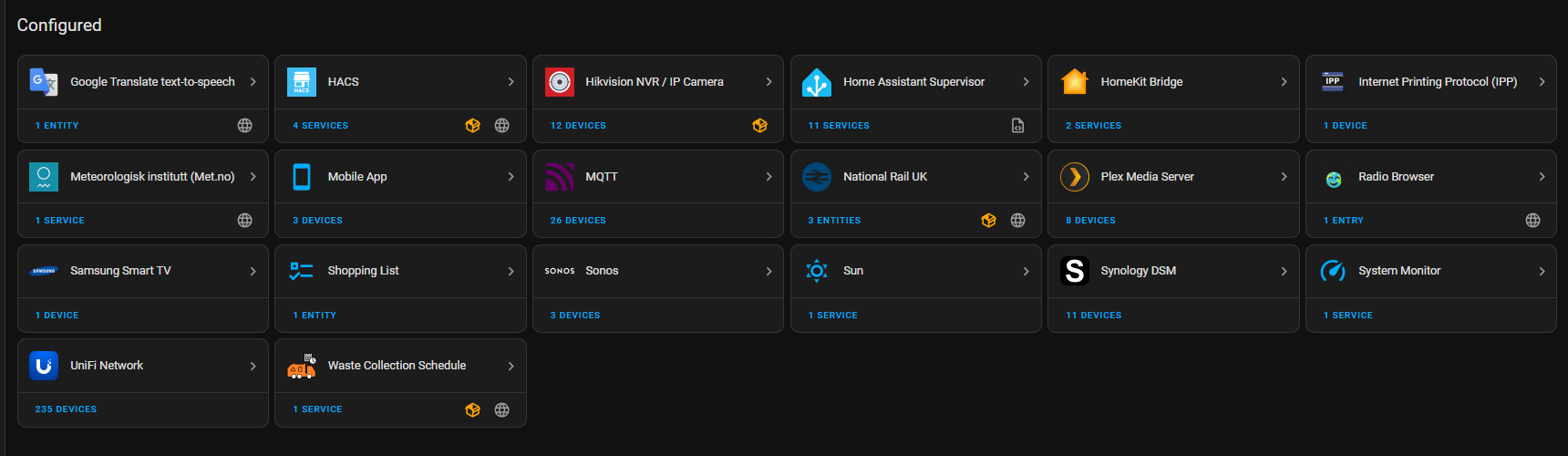Click the Met.no weather institute icon
The width and height of the screenshot is (1568, 456).
coord(43,177)
